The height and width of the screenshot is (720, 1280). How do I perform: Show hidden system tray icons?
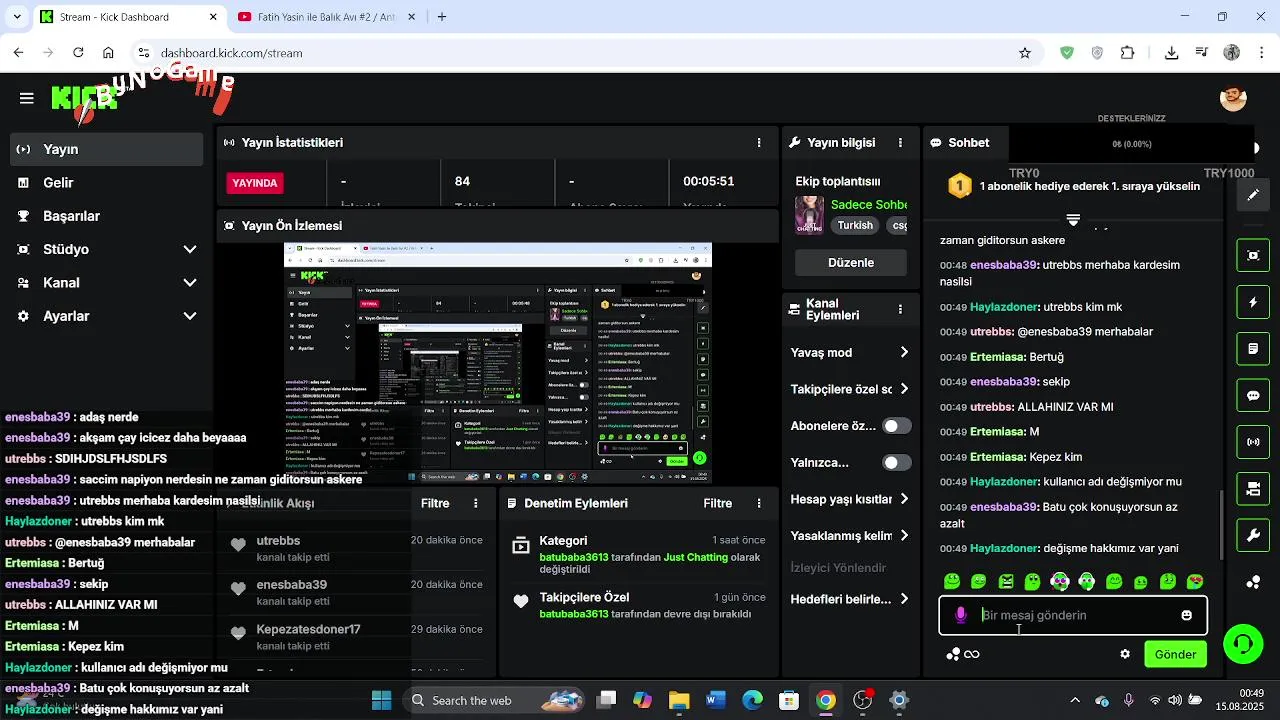(1075, 700)
